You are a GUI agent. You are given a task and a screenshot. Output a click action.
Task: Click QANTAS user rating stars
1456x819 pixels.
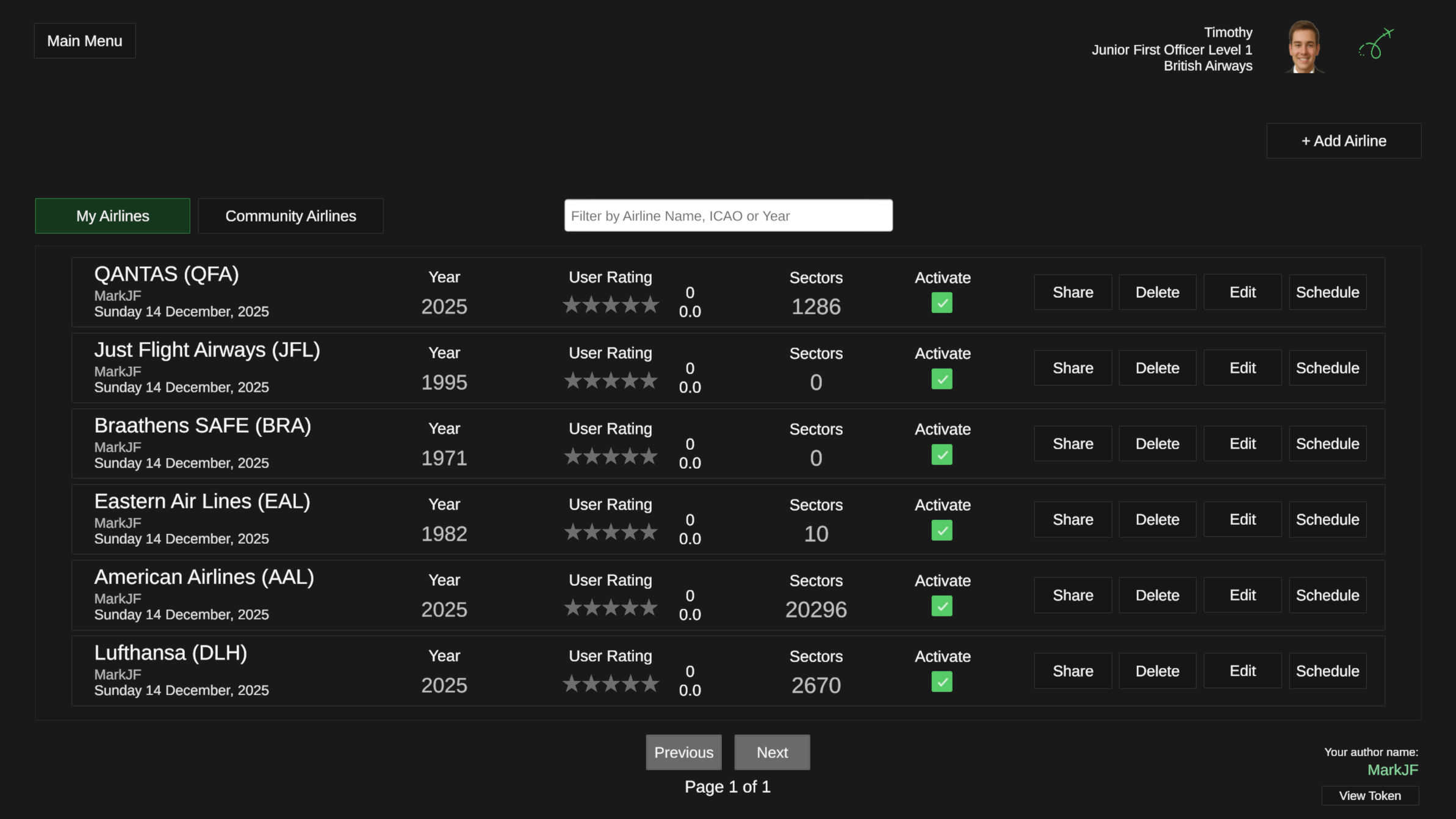(x=610, y=305)
